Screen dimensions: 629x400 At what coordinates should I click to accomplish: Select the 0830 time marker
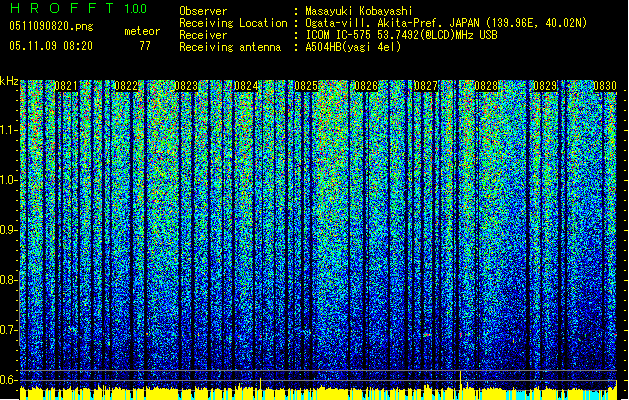(604, 87)
